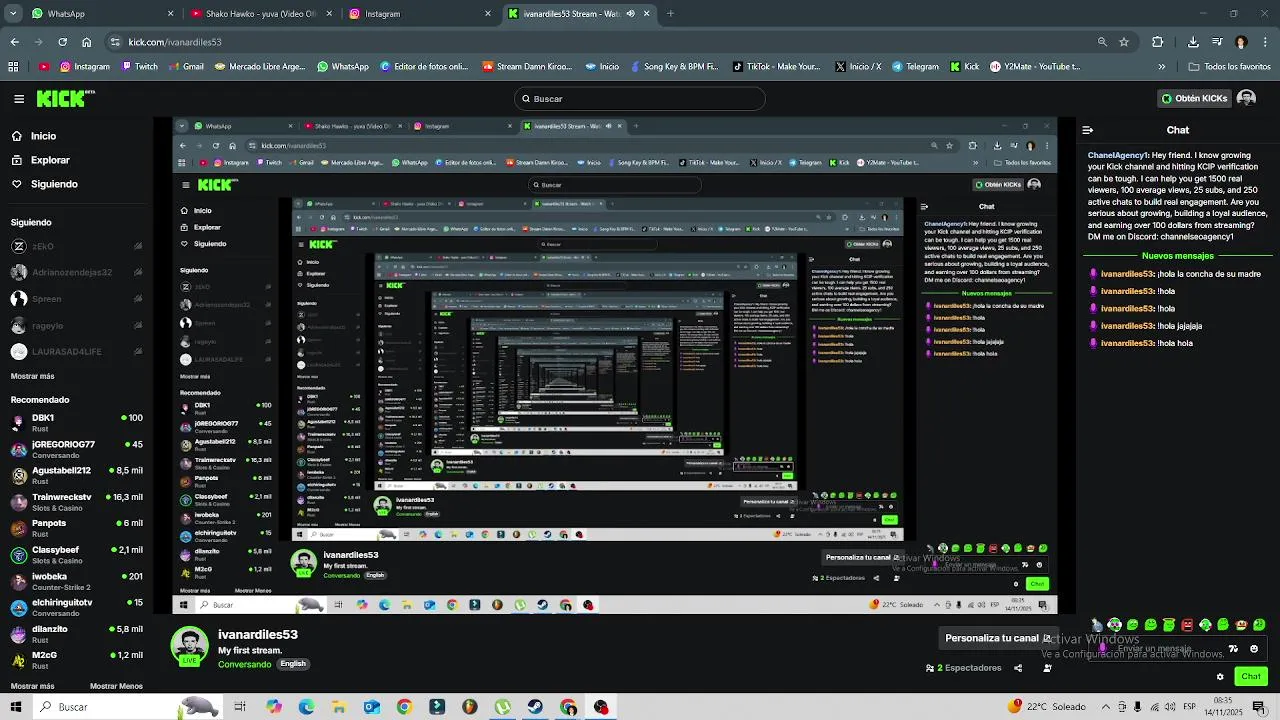1280x720 pixels.
Task: Open the Twitch bookmark
Action: (139, 67)
